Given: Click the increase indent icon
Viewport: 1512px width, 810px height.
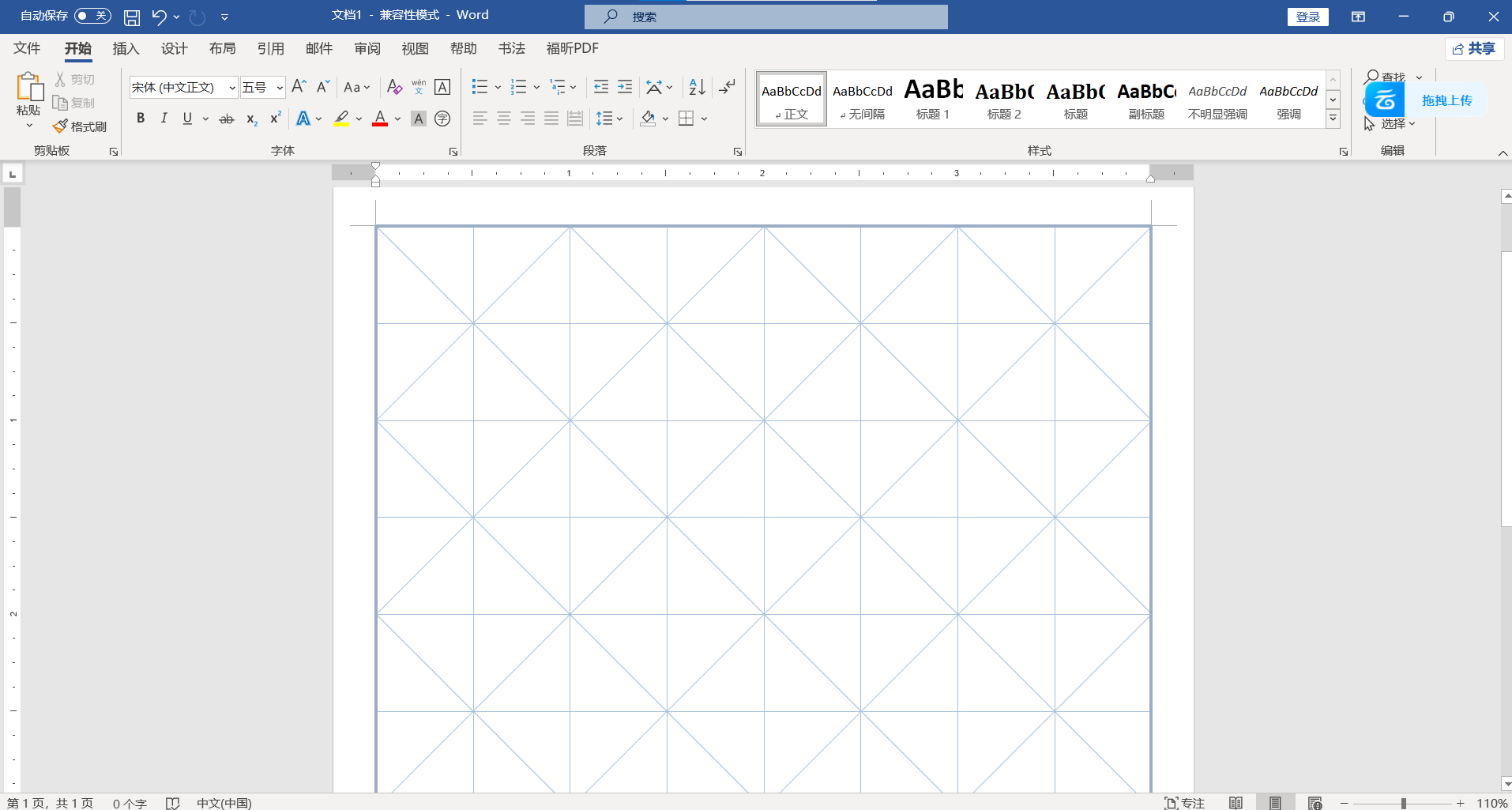Looking at the screenshot, I should click(x=625, y=87).
